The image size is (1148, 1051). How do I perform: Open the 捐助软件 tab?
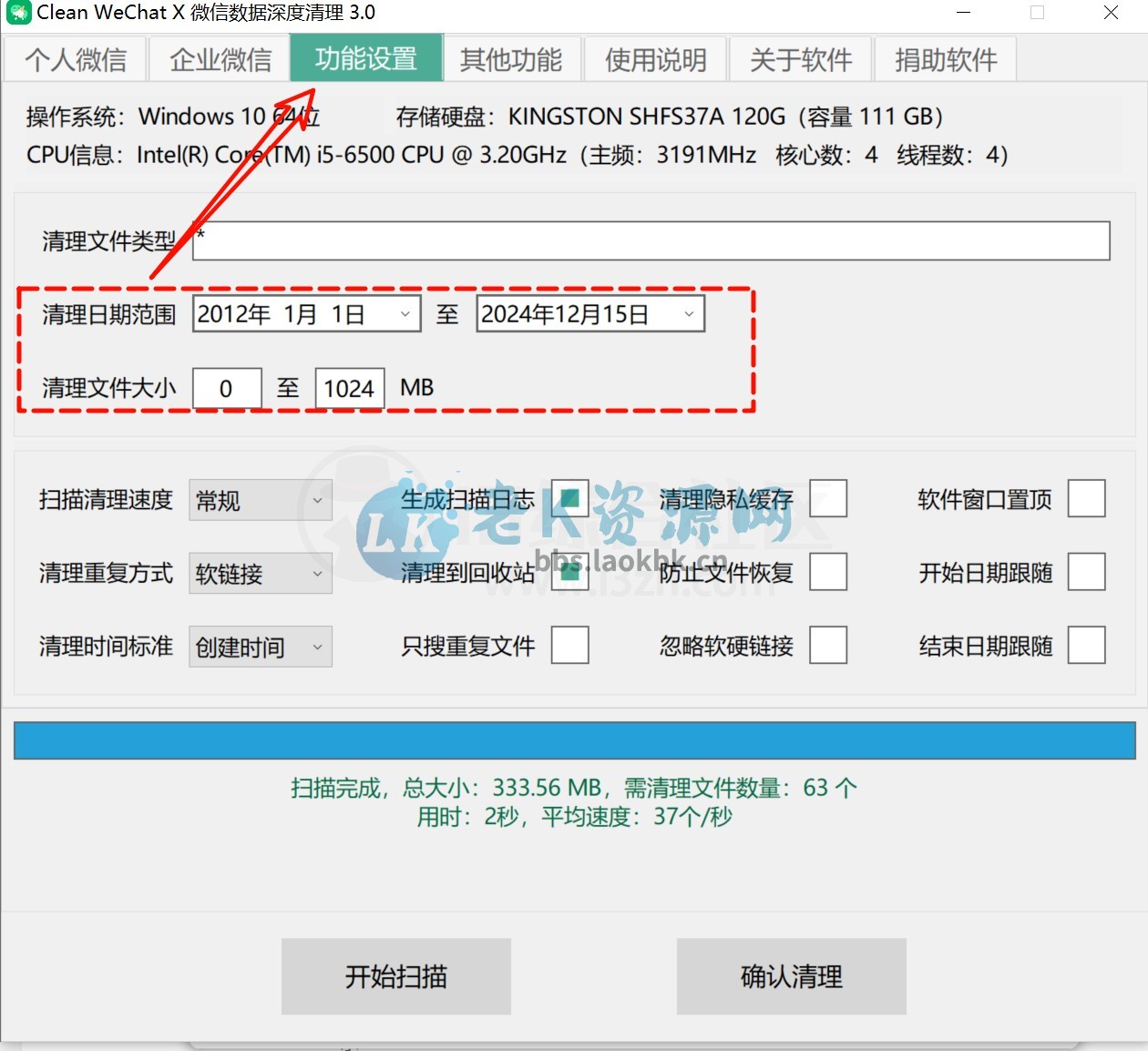click(946, 60)
